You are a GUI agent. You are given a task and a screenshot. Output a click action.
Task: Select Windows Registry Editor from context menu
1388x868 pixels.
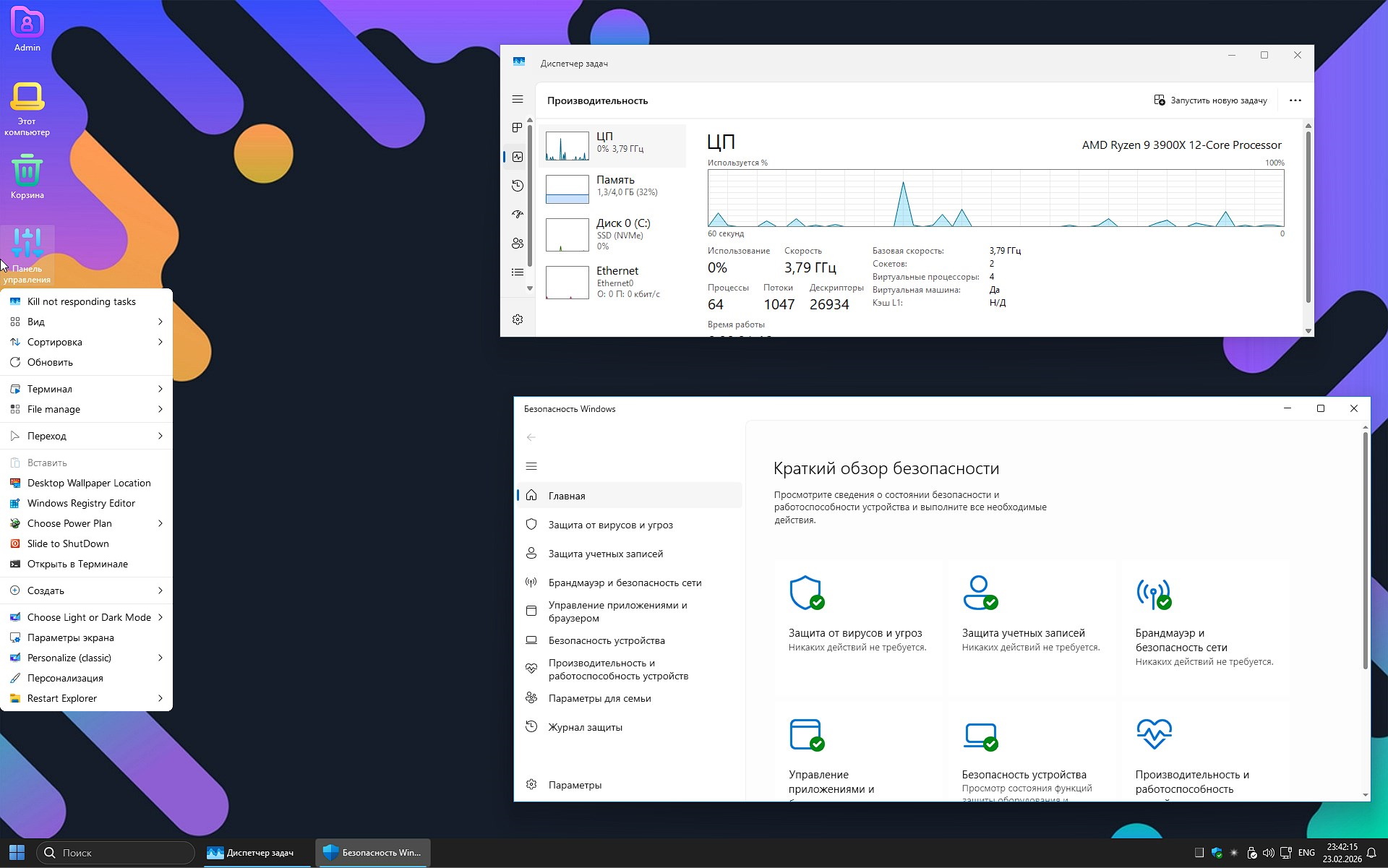[80, 503]
